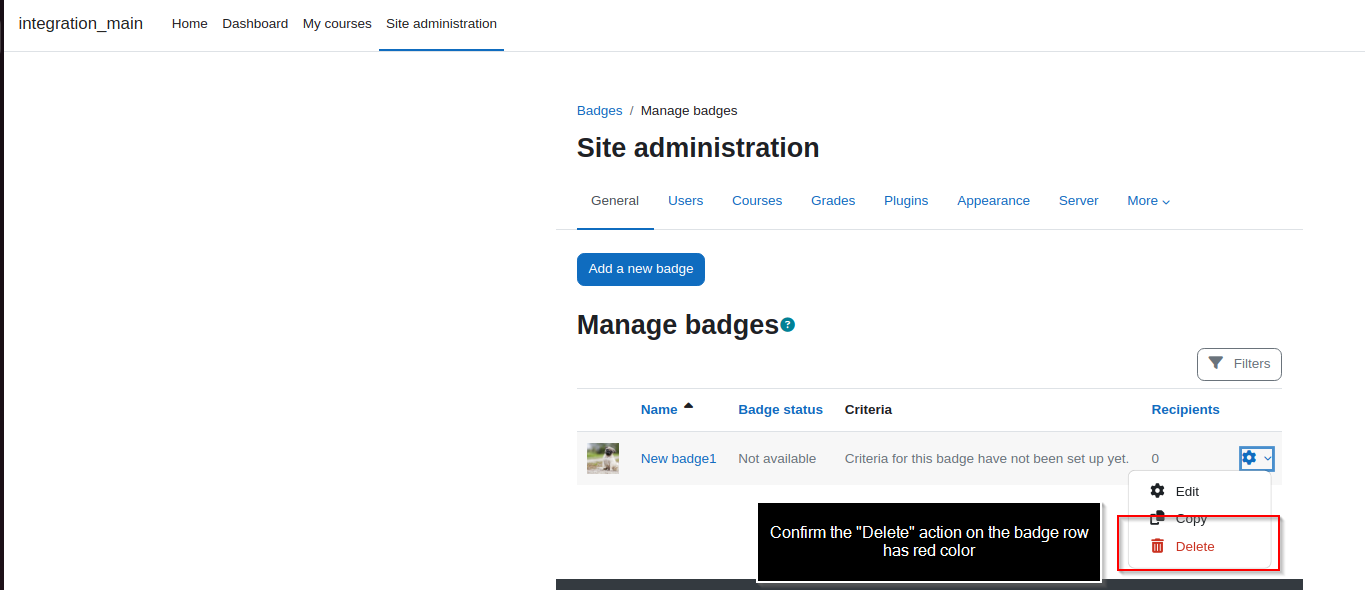Sort by Badge status column

780,410
